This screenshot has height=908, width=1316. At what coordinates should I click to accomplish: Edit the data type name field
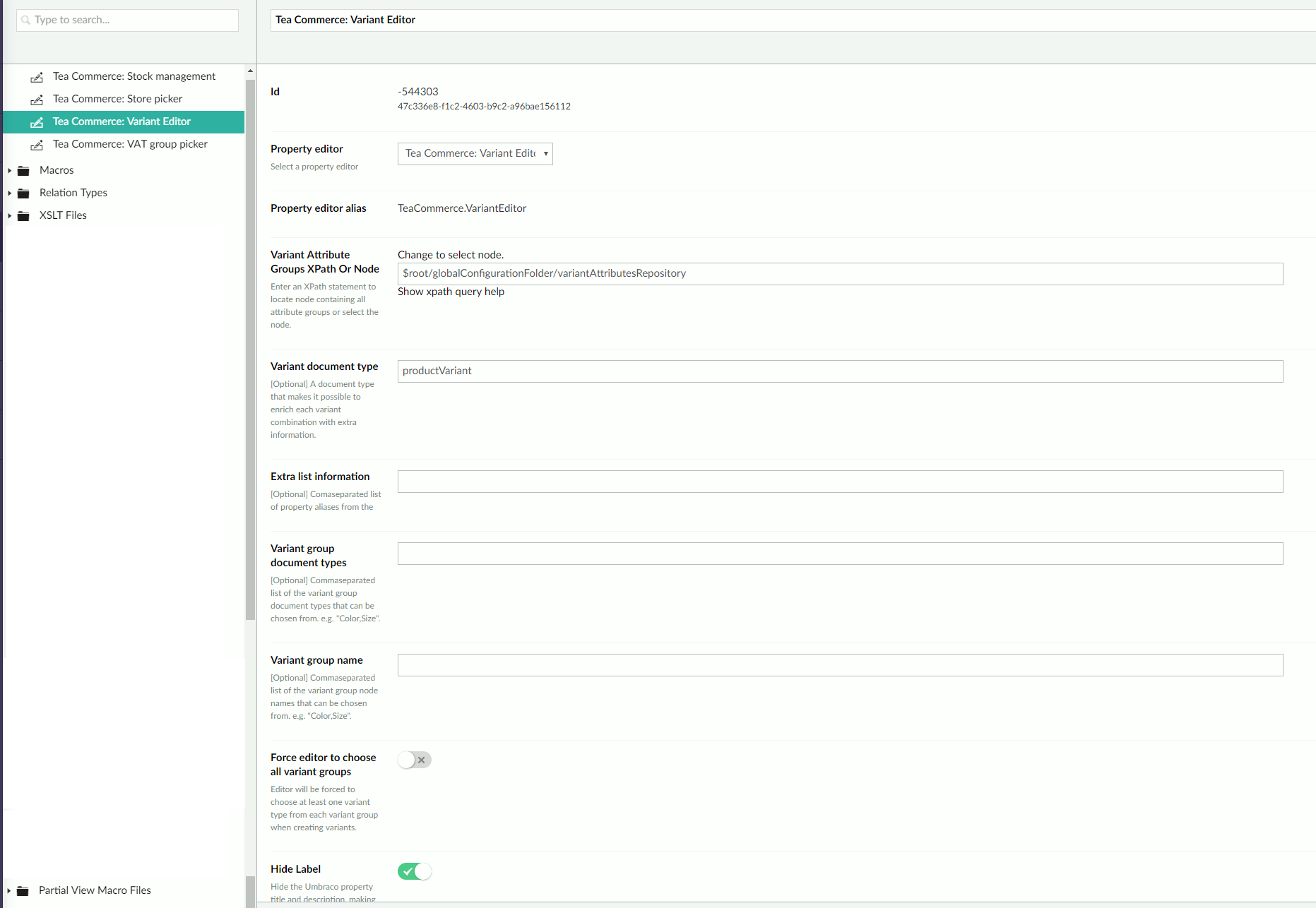tap(793, 20)
